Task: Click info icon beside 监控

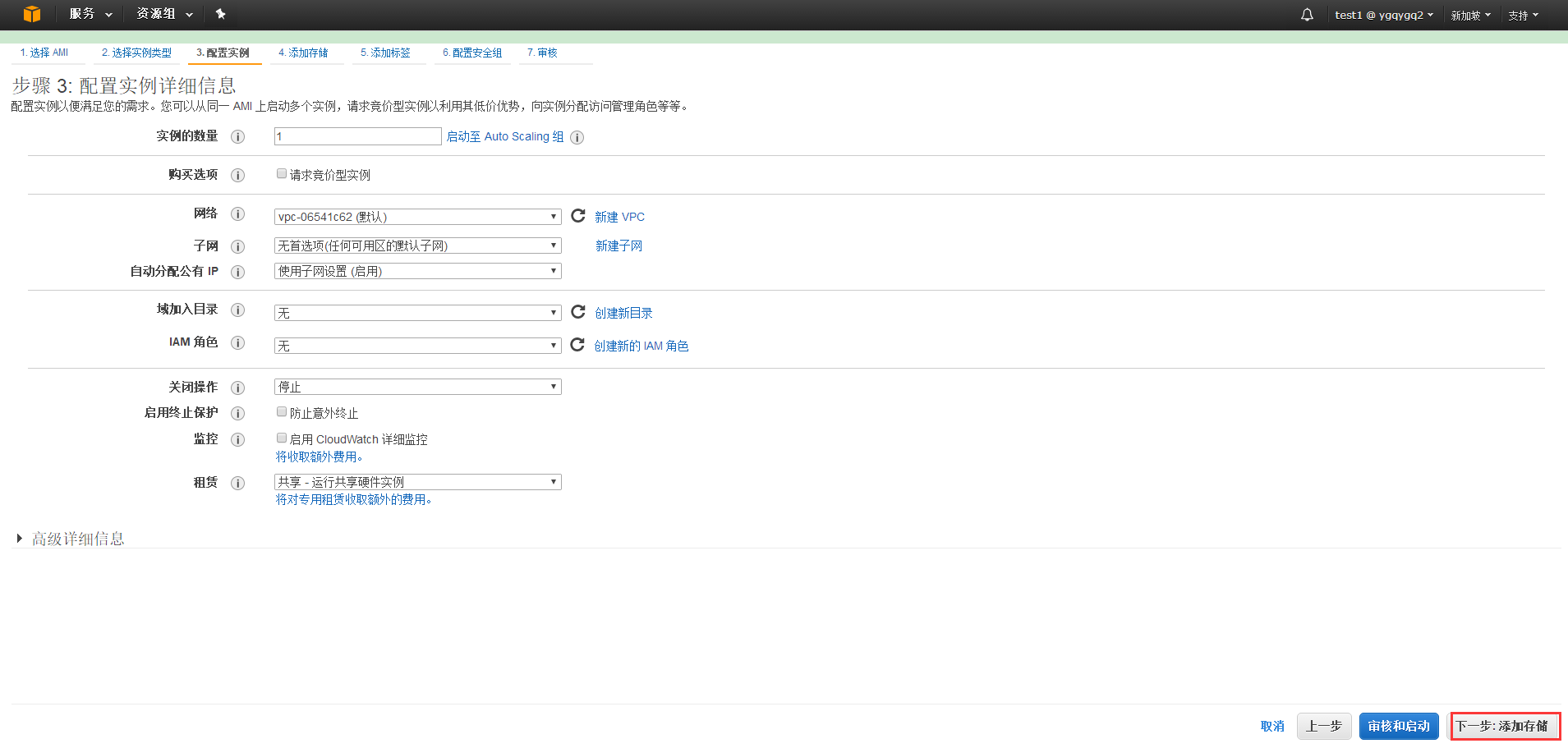Action: (x=237, y=439)
